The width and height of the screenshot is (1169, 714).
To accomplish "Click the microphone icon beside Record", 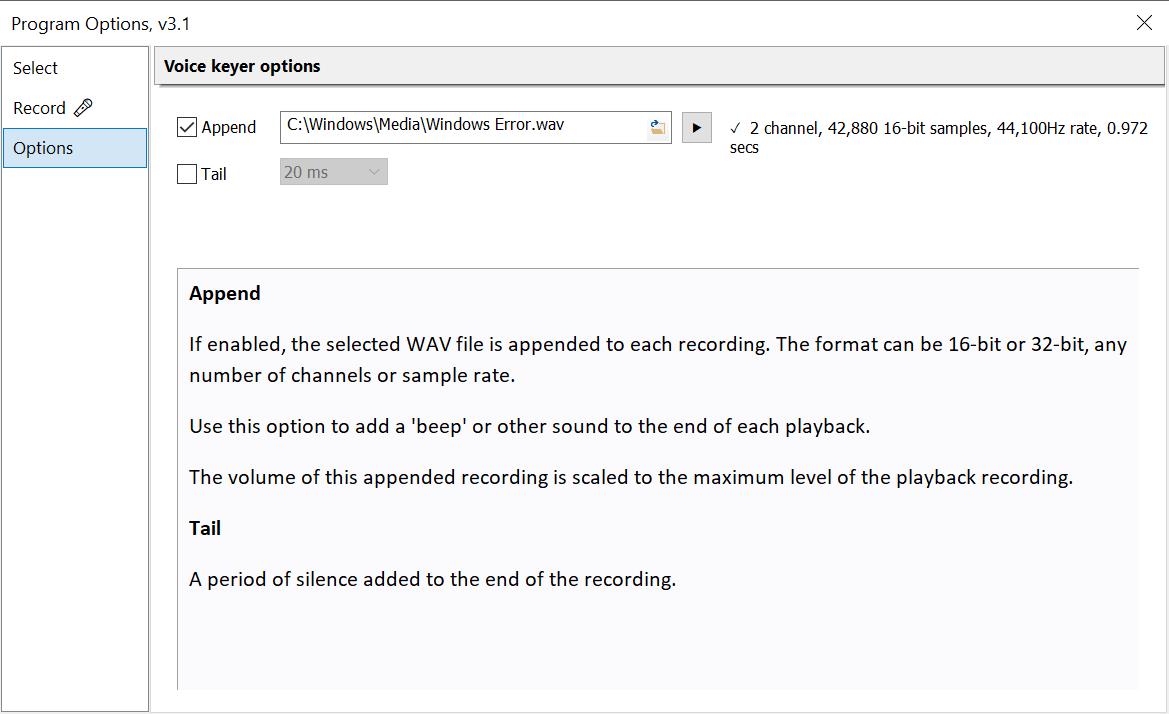I will (84, 107).
